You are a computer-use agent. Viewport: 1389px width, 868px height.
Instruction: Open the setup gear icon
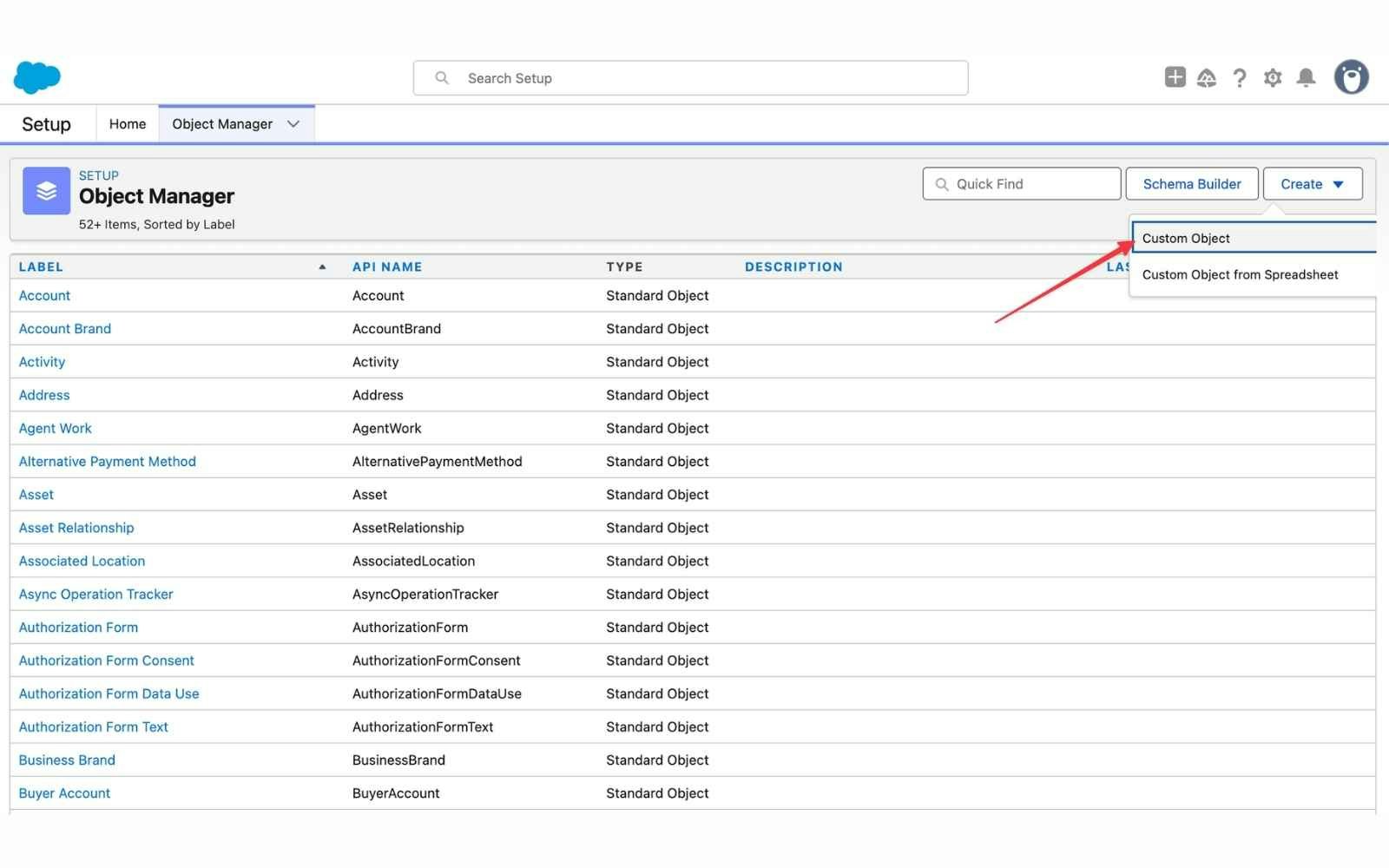pyautogui.click(x=1273, y=78)
